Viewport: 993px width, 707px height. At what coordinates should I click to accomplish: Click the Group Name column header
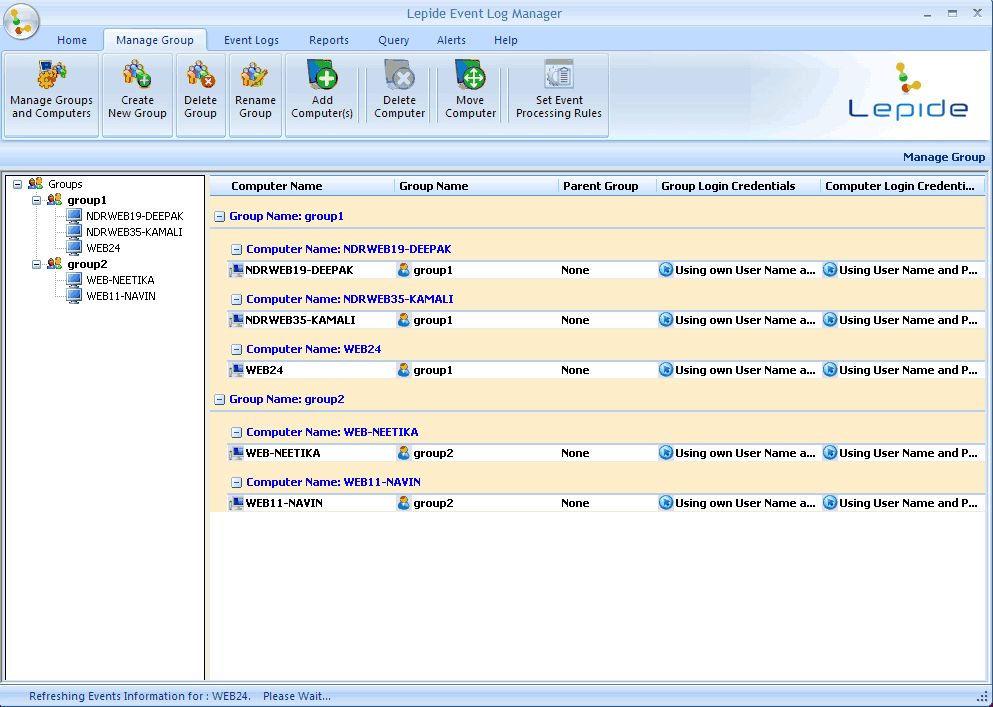(476, 186)
